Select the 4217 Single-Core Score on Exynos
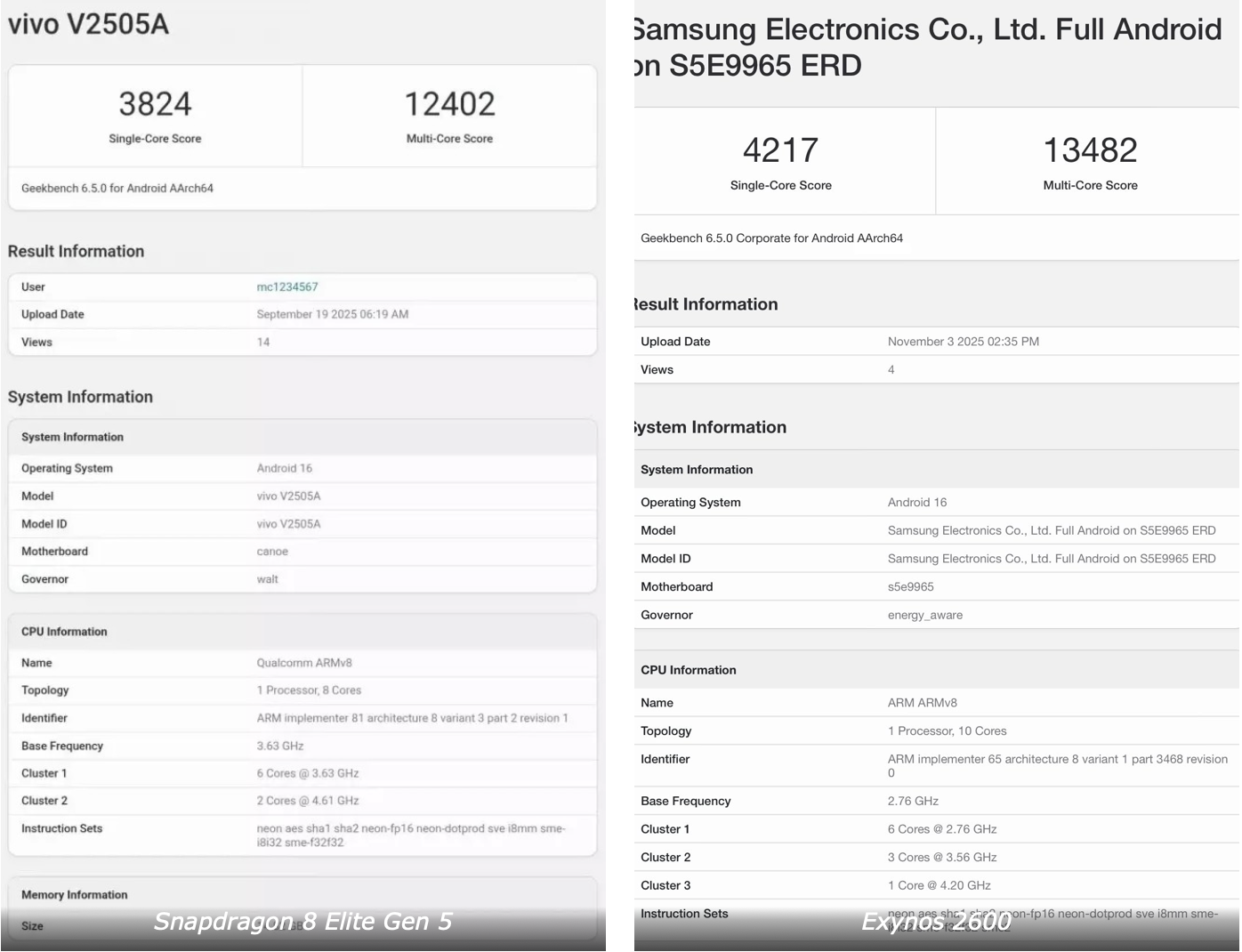Screen dimensions: 1242x952 tap(780, 149)
